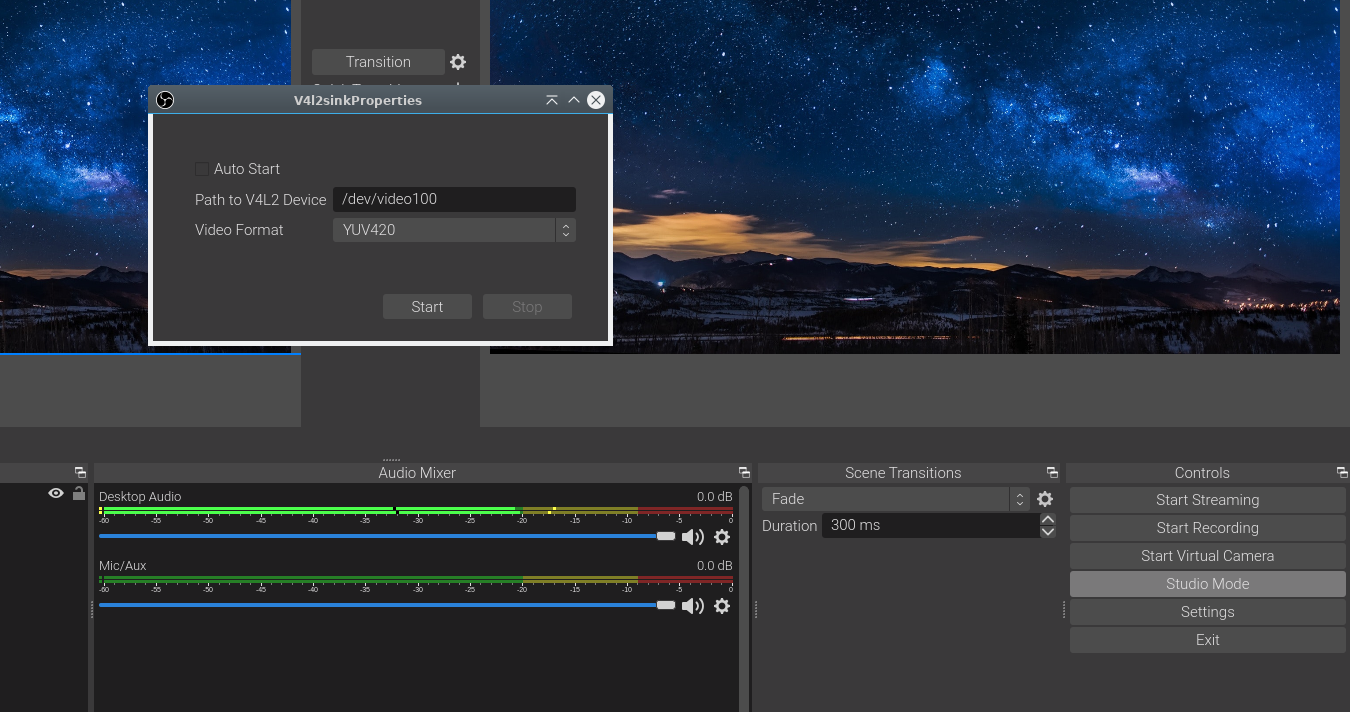Toggle Studio Mode off
The width and height of the screenshot is (1350, 712).
pos(1208,584)
